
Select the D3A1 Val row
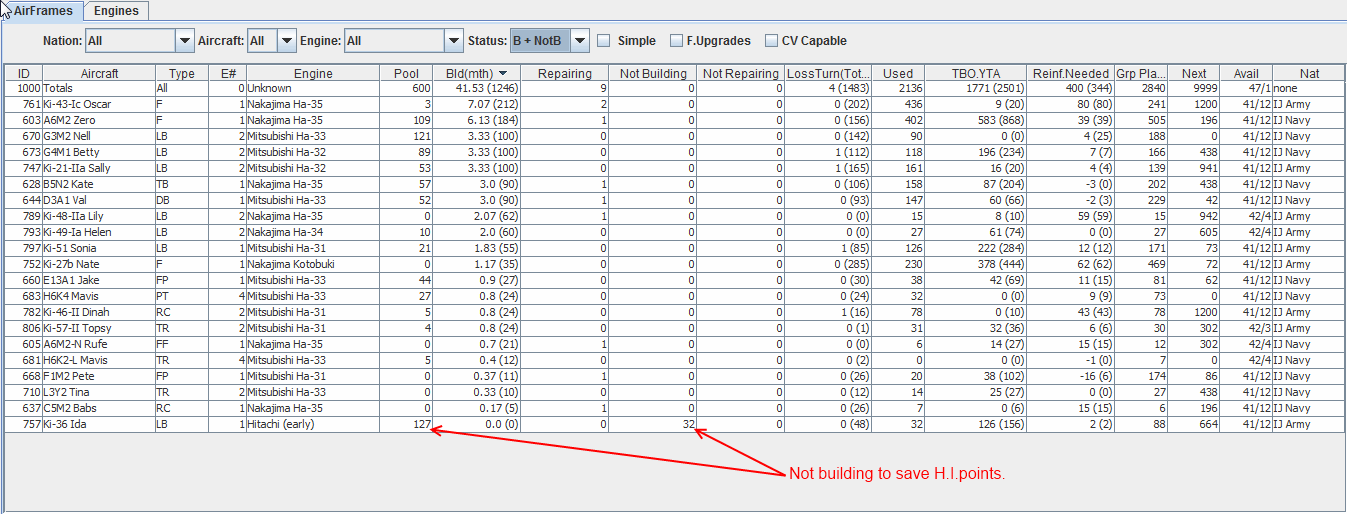tap(675, 201)
